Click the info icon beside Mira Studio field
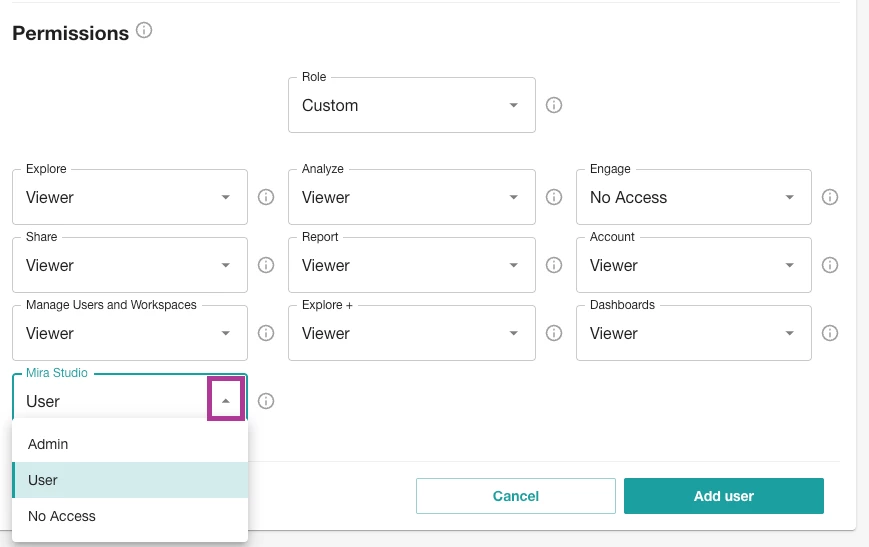This screenshot has width=869, height=547. 266,401
